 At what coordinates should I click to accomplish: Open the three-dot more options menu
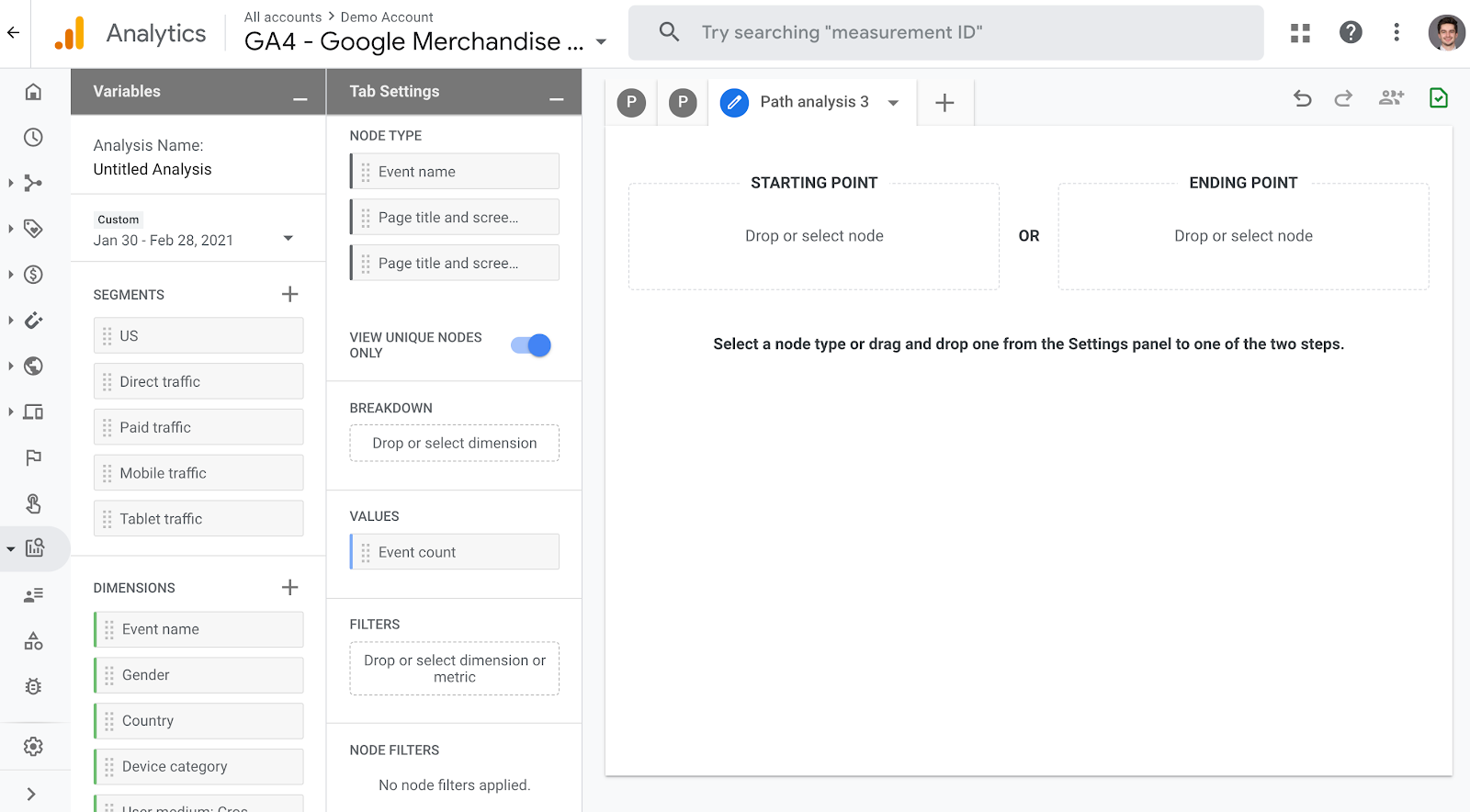(1396, 33)
